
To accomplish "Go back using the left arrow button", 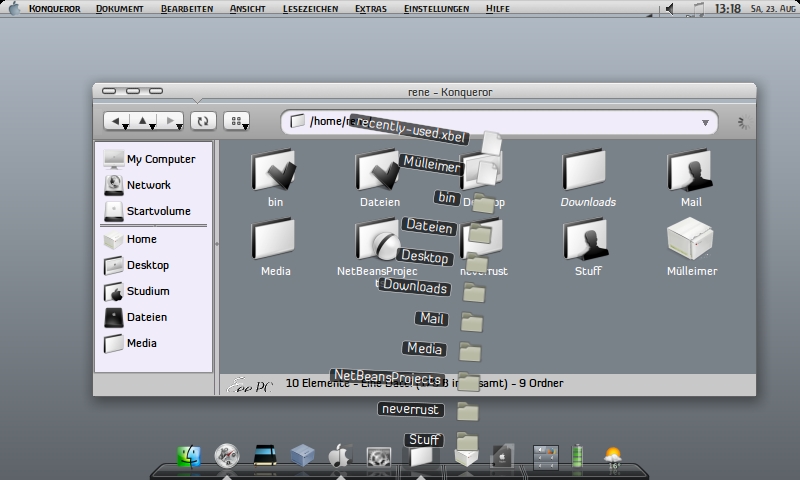I will [115, 121].
